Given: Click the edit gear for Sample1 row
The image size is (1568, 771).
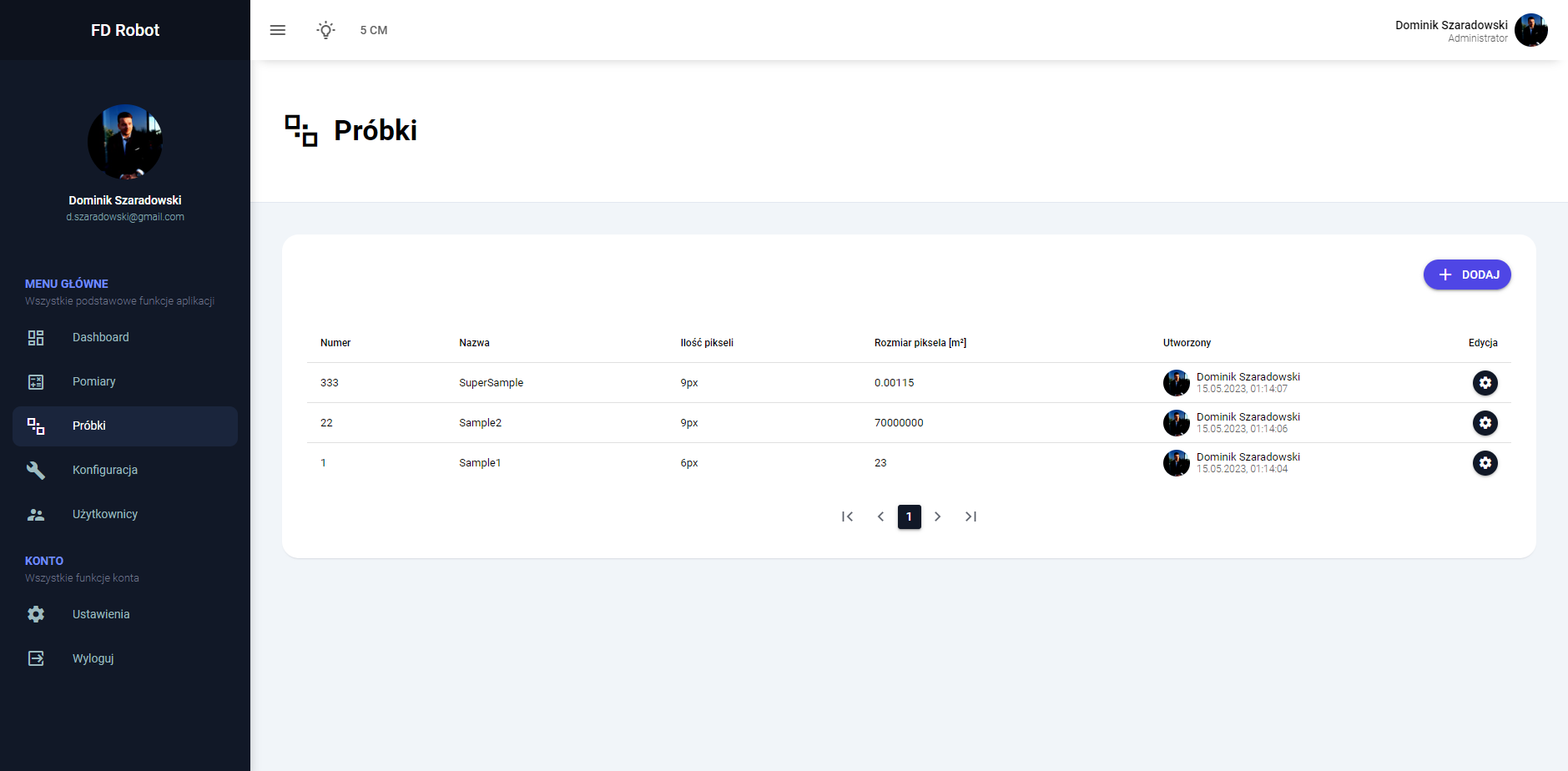Looking at the screenshot, I should [x=1485, y=463].
